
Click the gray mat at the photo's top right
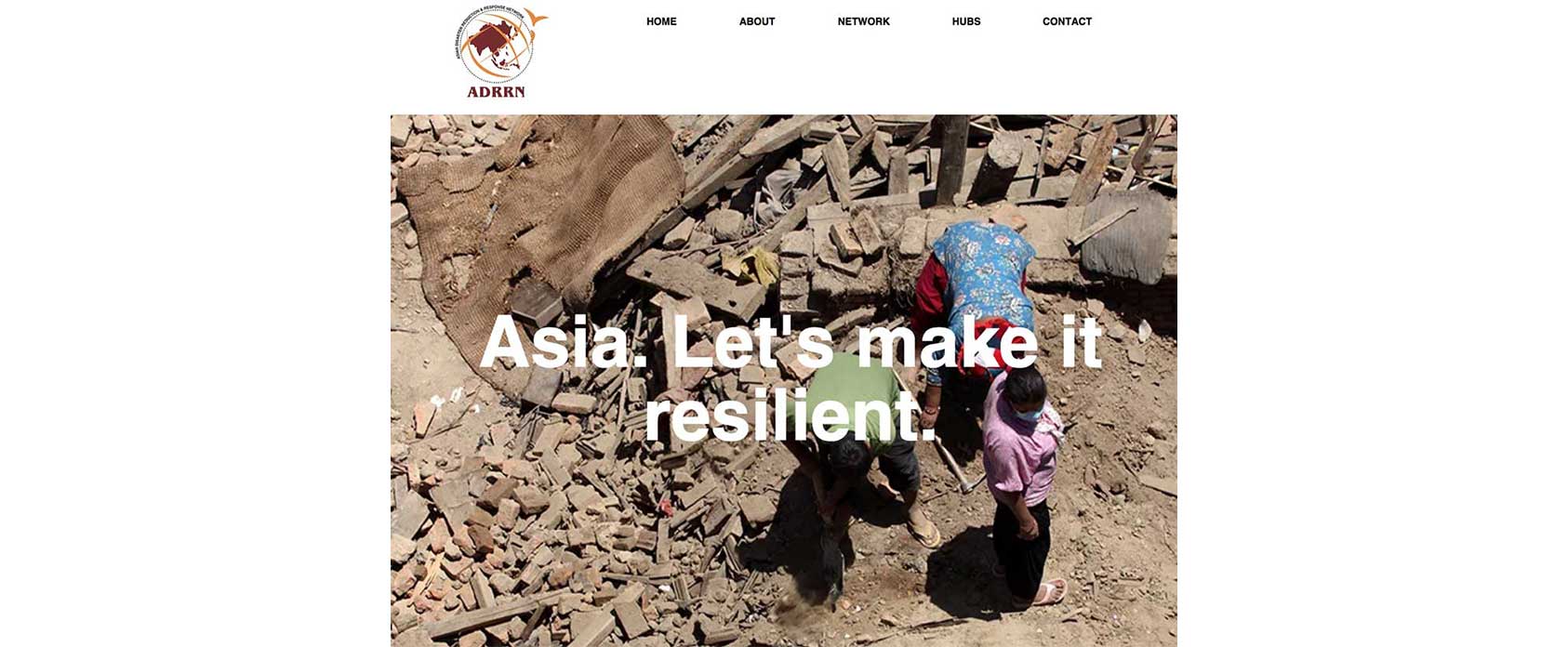point(1125,237)
